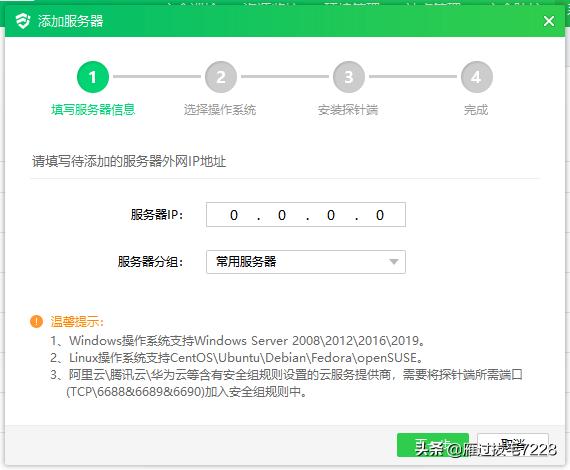
Task: Click the 选择操作系统 step label
Action: coord(220,109)
